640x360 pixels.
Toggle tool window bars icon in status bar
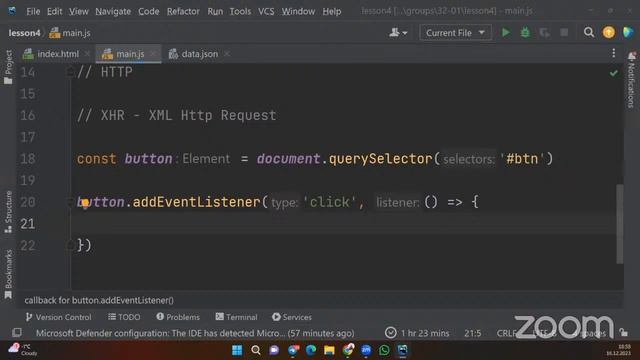click(x=17, y=333)
